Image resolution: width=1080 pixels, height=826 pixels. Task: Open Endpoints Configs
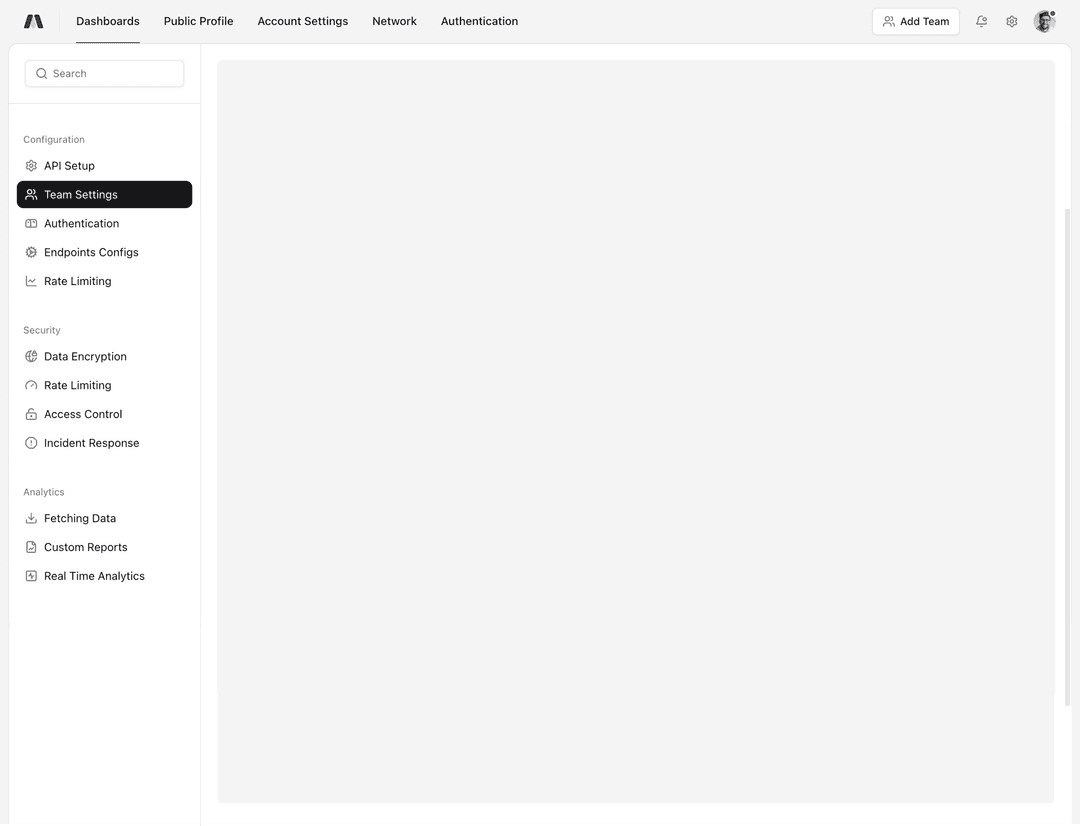(x=104, y=252)
